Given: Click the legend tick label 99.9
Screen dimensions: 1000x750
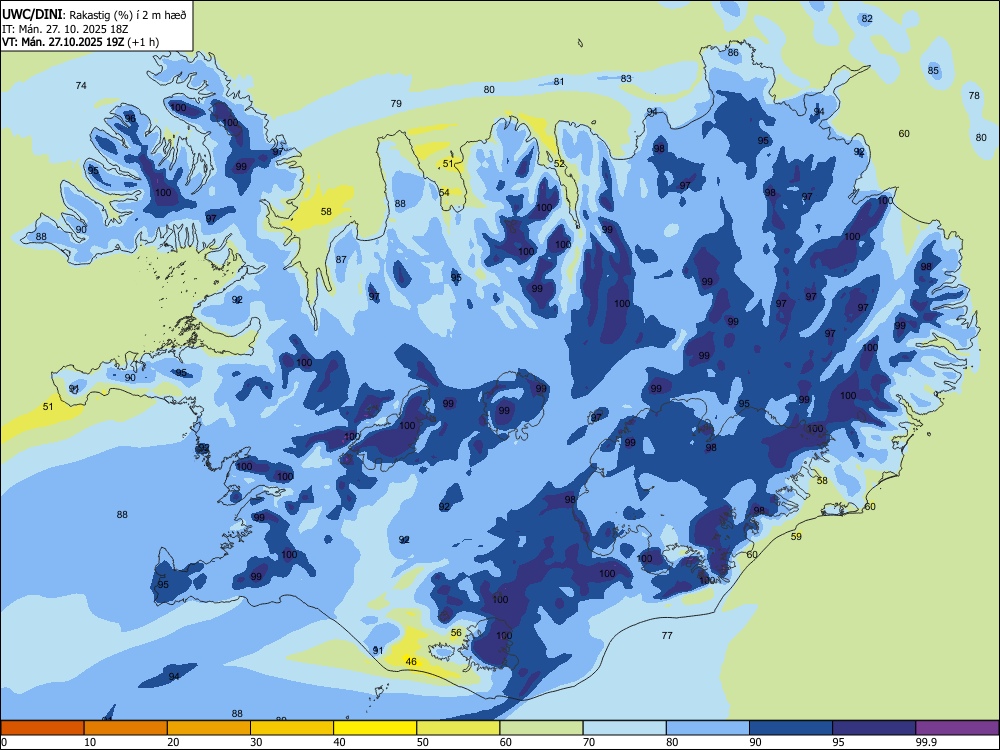Looking at the screenshot, I should point(926,742).
